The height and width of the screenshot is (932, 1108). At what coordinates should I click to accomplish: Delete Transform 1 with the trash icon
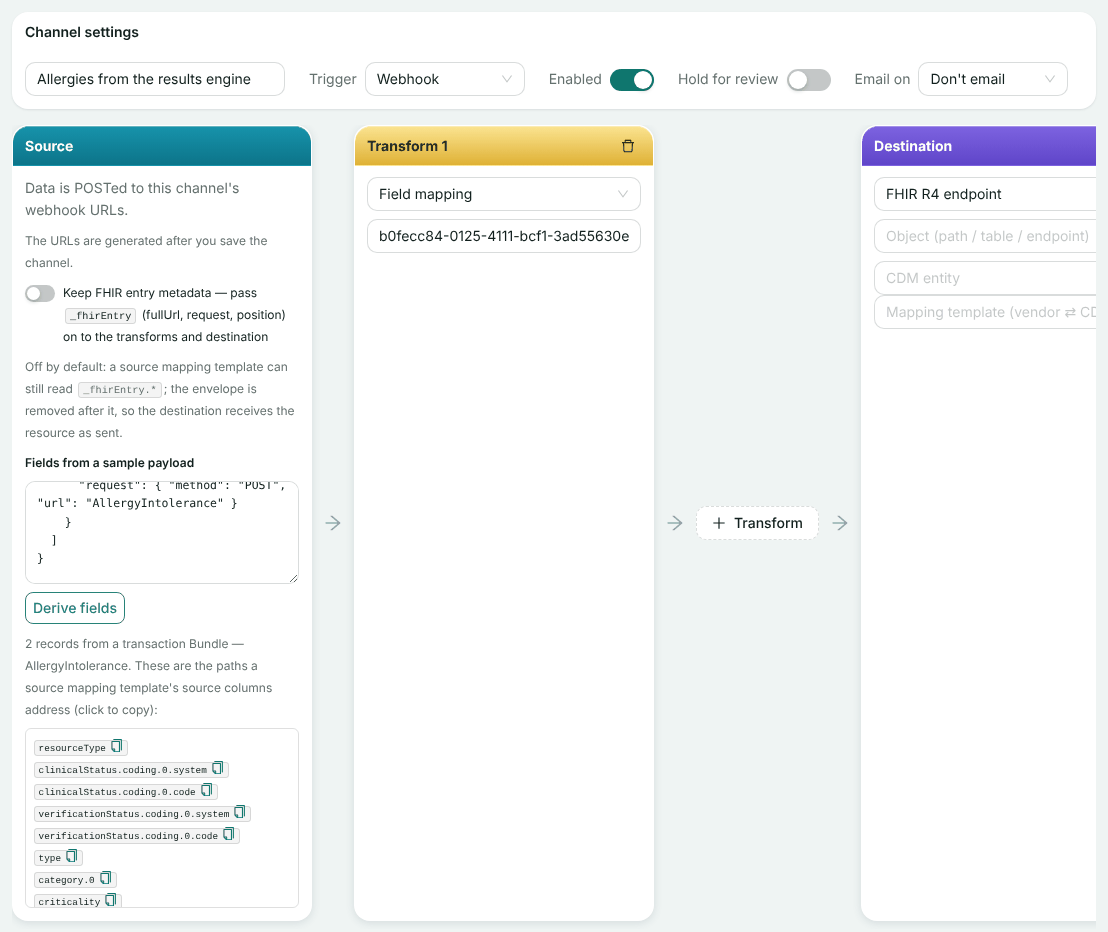[x=627, y=146]
